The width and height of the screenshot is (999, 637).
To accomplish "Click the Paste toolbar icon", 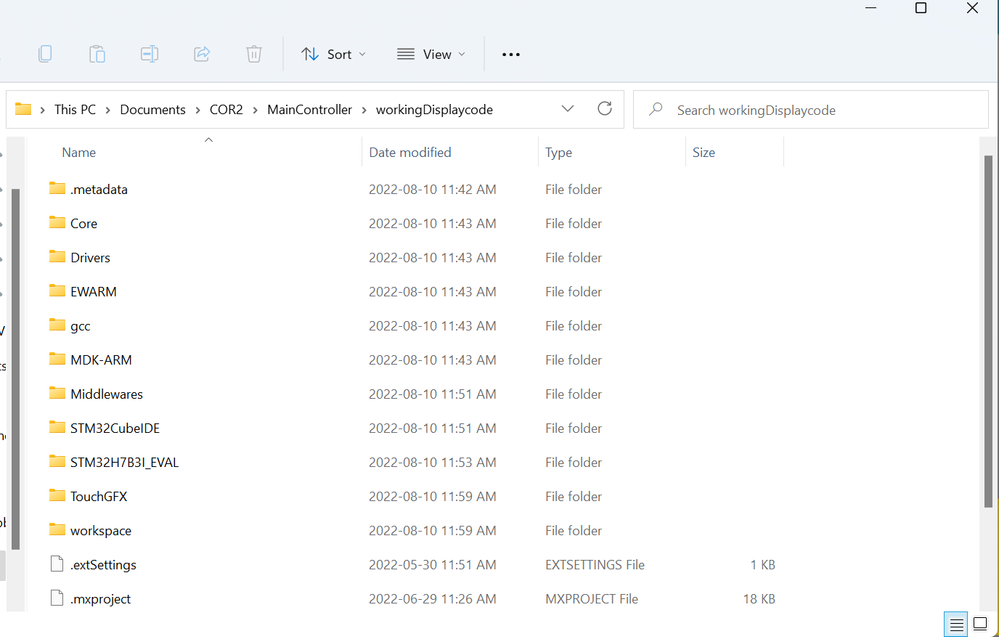I will tap(97, 54).
